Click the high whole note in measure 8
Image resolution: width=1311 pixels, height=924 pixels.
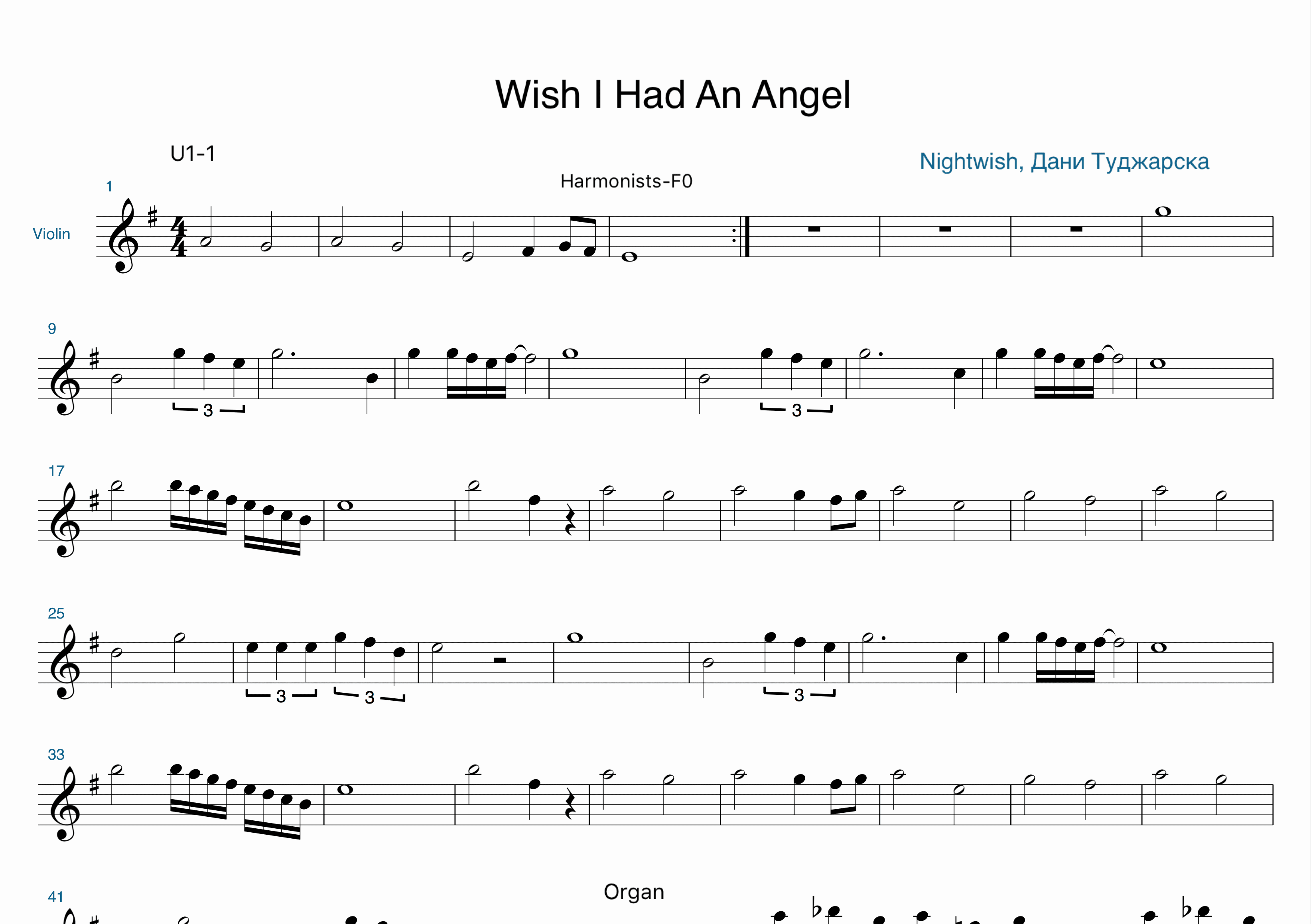coord(1163,211)
